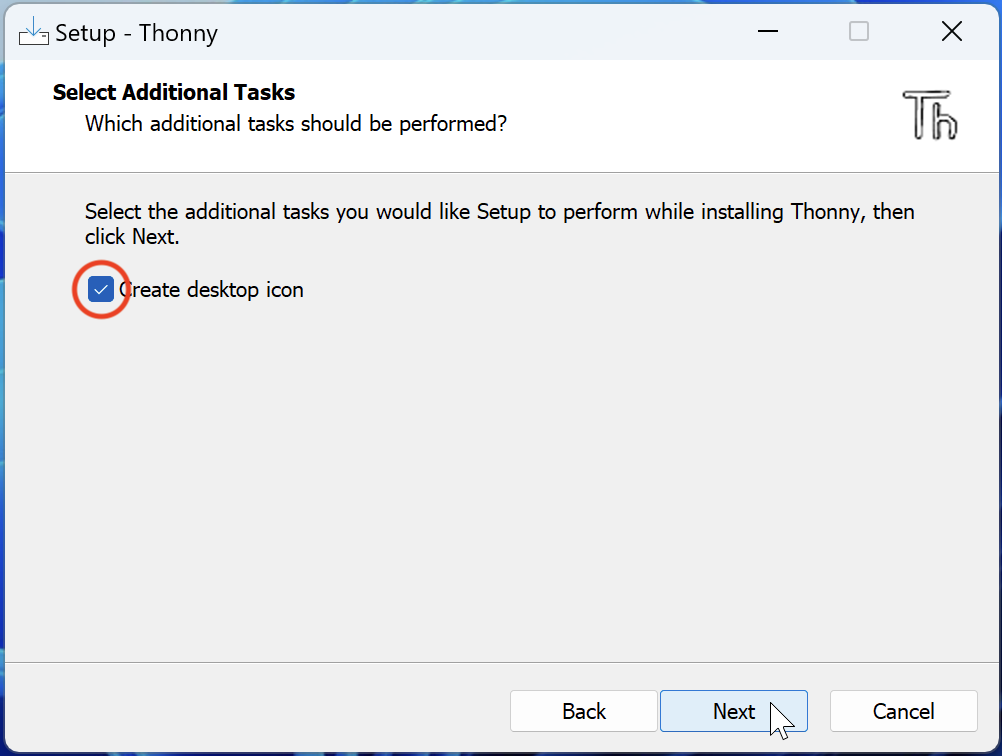Click the instruction line starting 'Select the additional tasks'
Image resolution: width=1002 pixels, height=756 pixels.
(499, 212)
